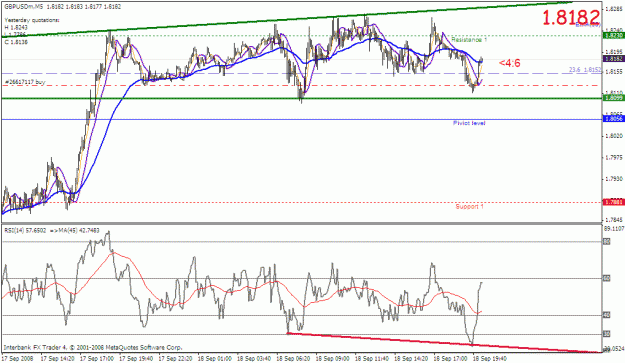Click the 'C 1.8136' yesterday close value

pos(16,42)
